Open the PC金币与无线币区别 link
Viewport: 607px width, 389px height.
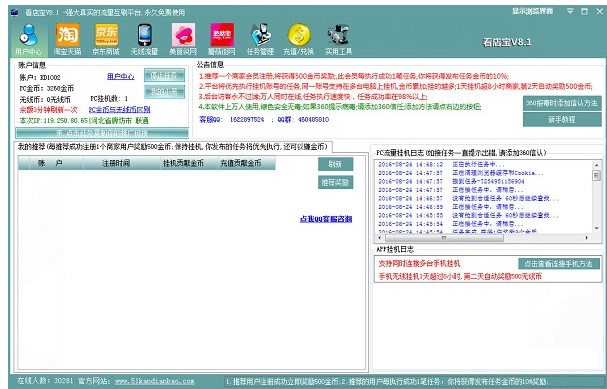click(x=119, y=110)
